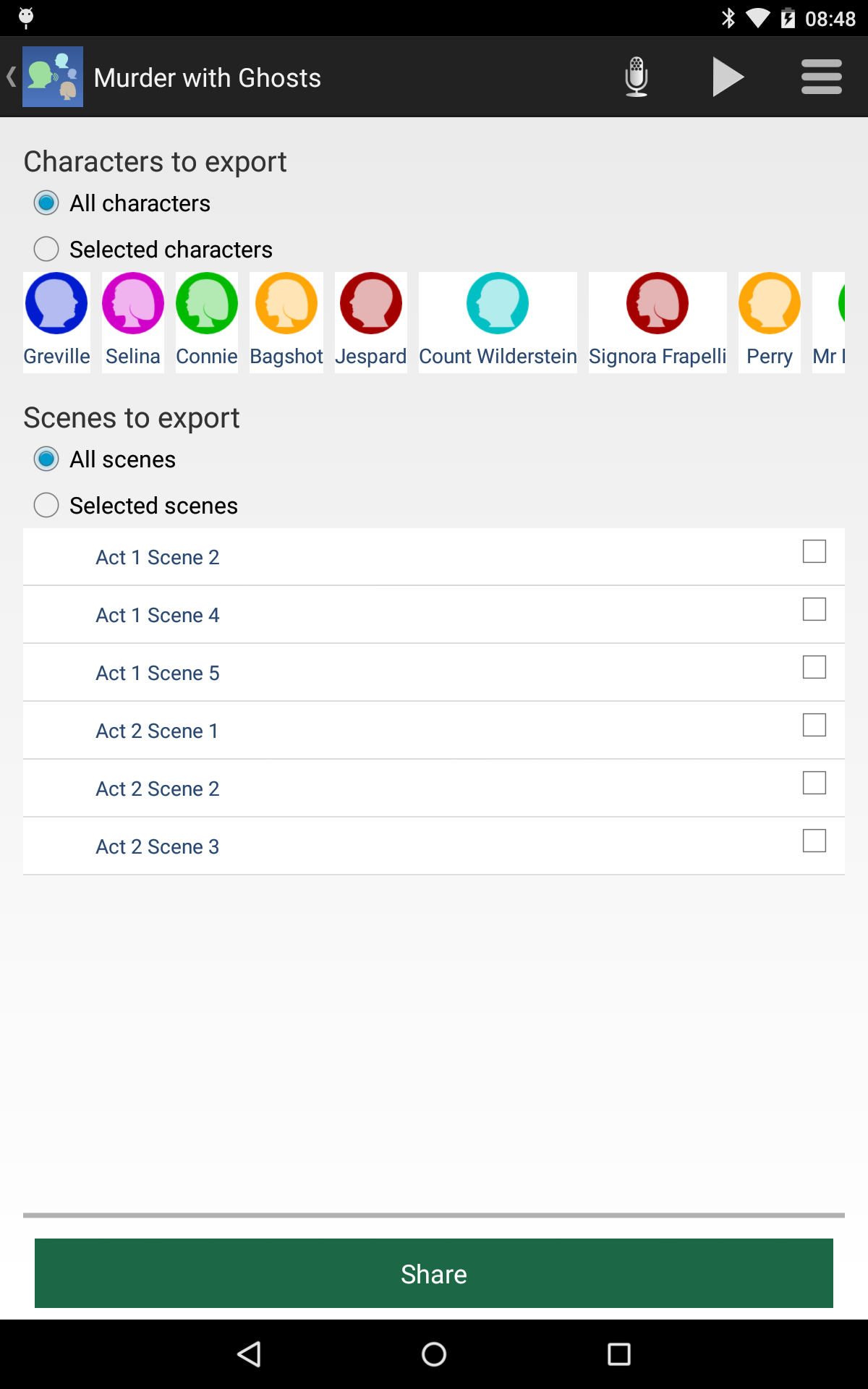Open Android recent apps overview
The height and width of the screenshot is (1389, 868).
[x=619, y=1354]
